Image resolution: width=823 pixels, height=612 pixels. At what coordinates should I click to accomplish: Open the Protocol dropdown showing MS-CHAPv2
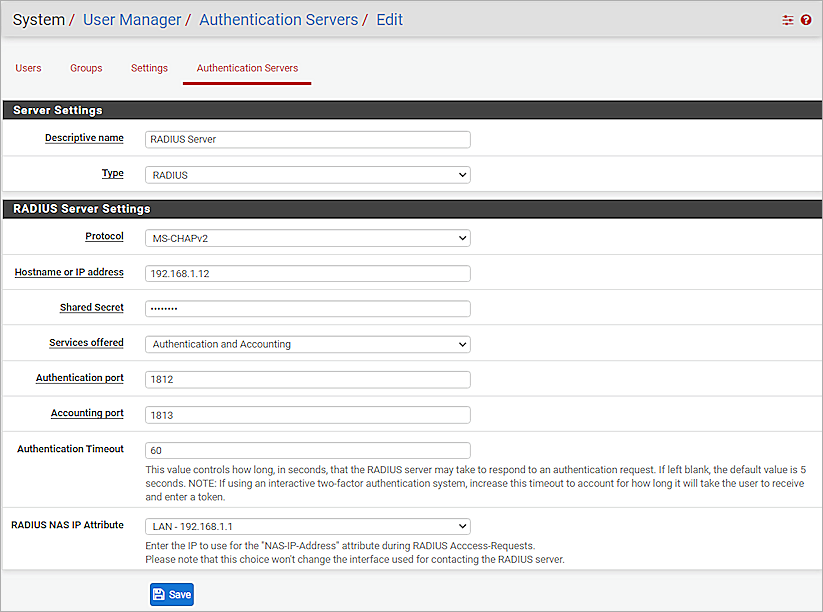click(307, 238)
